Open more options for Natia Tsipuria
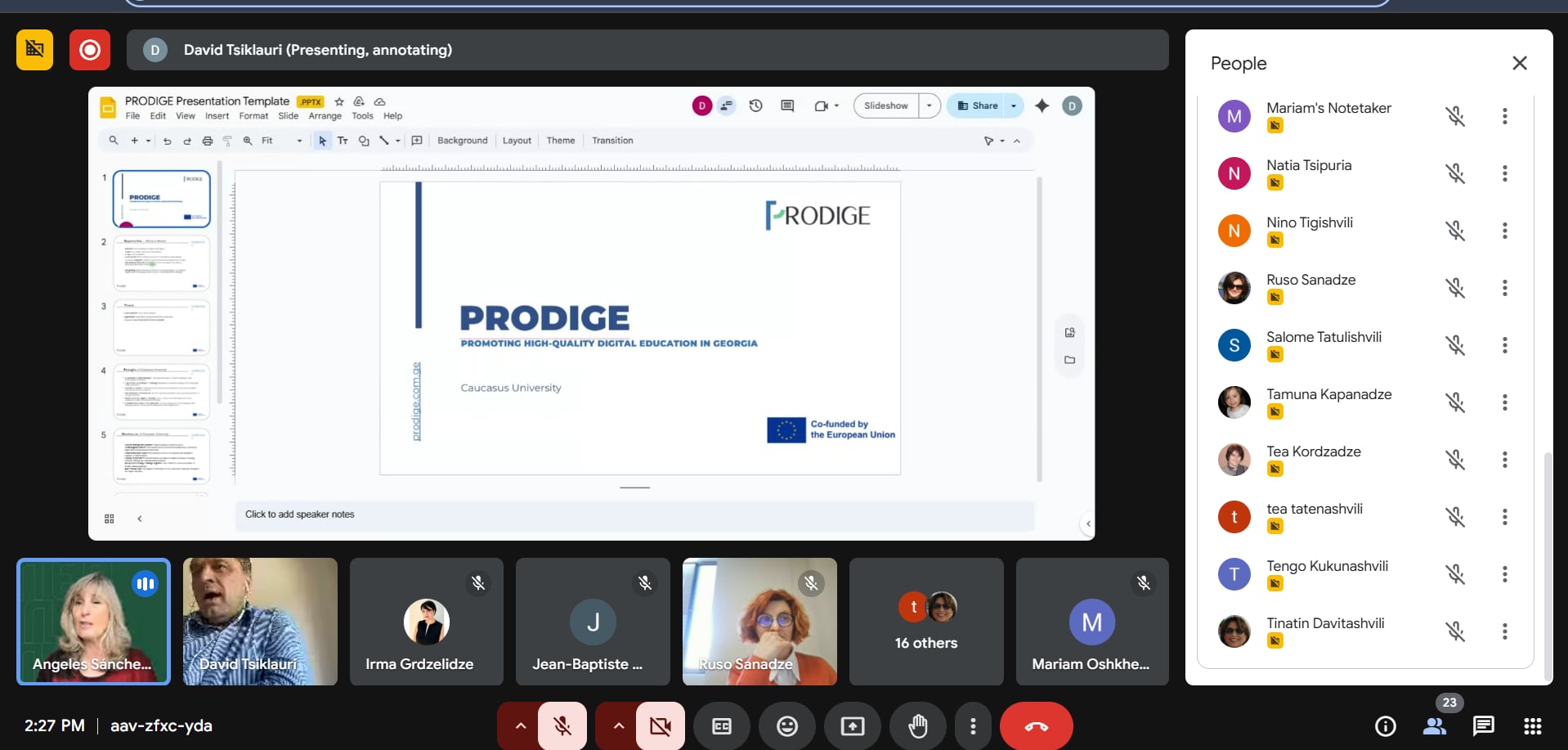This screenshot has width=1568, height=750. (x=1504, y=173)
